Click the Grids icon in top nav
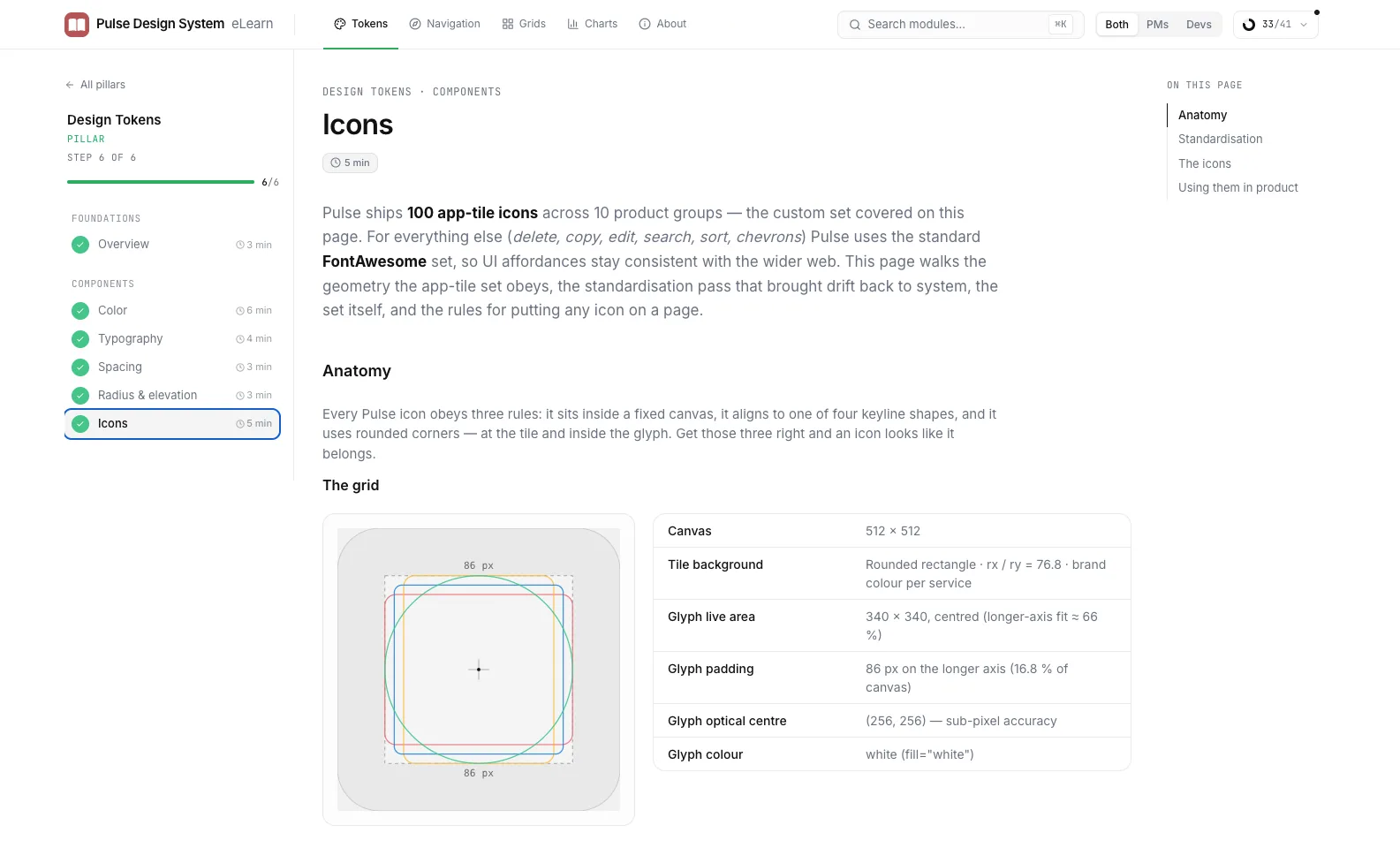 (x=508, y=24)
